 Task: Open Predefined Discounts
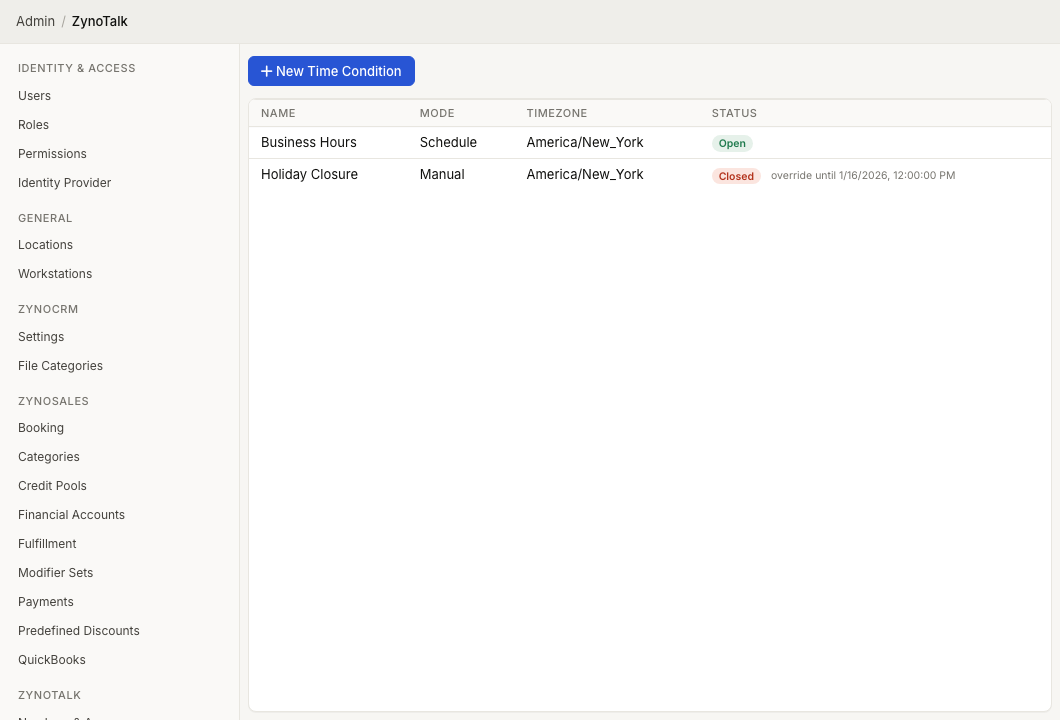click(x=78, y=631)
